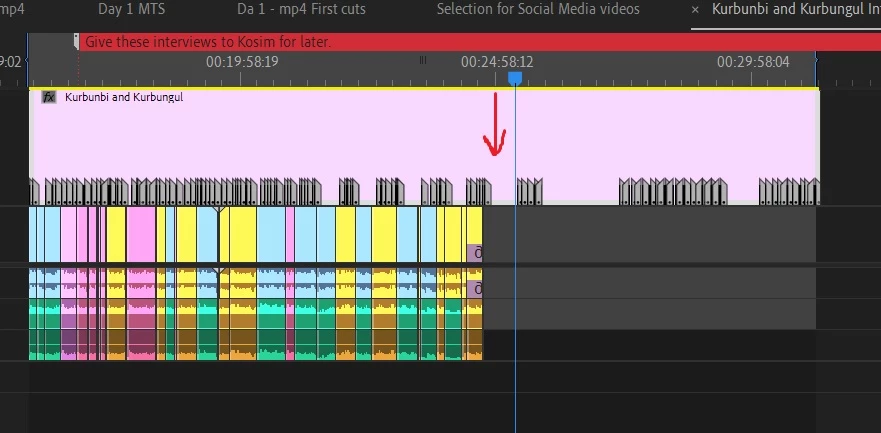Viewport: 881px width, 433px height.
Task: Click the purple badge on last audio clip
Action: click(475, 289)
